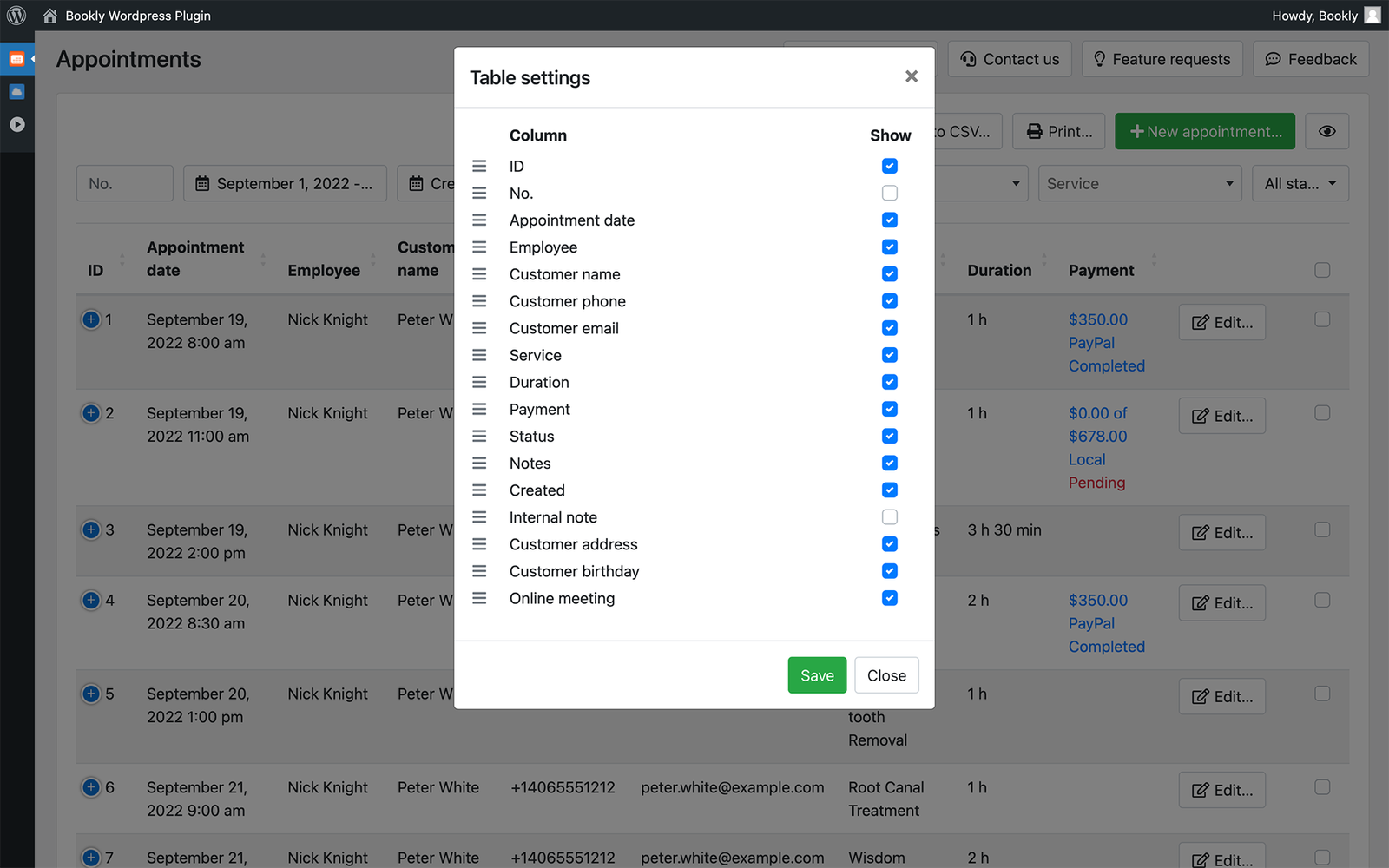
Task: Click the orange Bookly icon in the sidebar
Action: coord(17,59)
